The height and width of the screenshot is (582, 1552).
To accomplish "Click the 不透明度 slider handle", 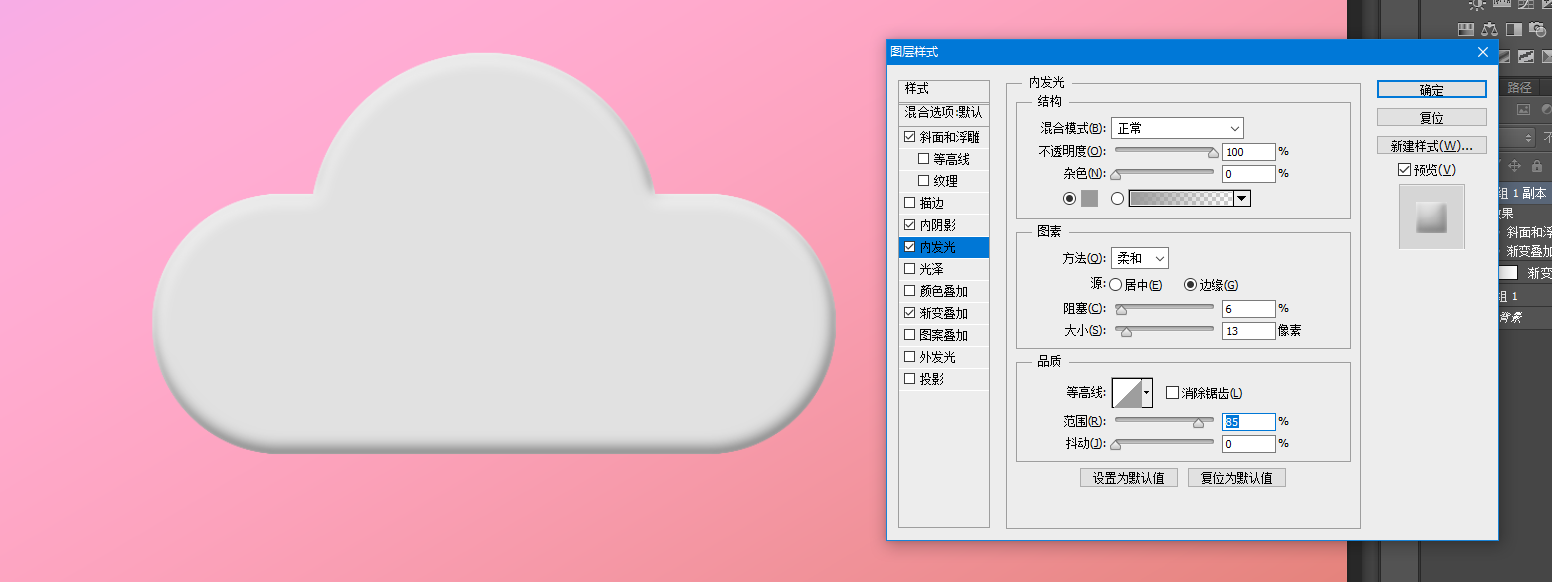I will [1213, 154].
